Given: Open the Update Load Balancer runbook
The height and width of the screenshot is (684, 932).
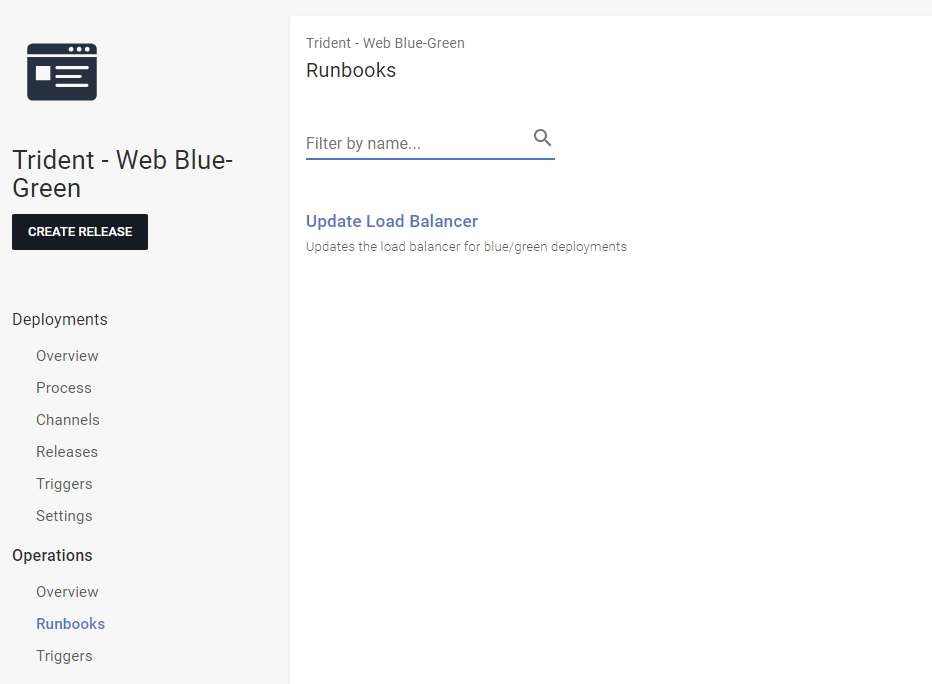Looking at the screenshot, I should tap(392, 221).
